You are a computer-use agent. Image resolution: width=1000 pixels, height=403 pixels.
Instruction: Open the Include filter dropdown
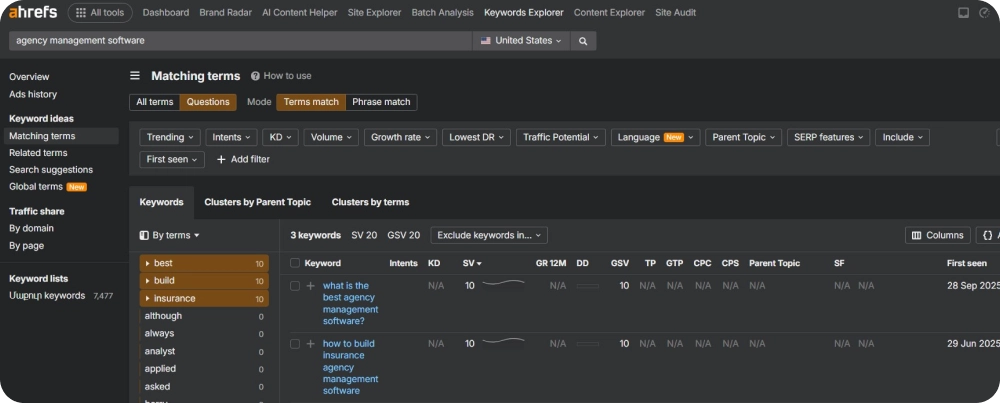point(902,137)
